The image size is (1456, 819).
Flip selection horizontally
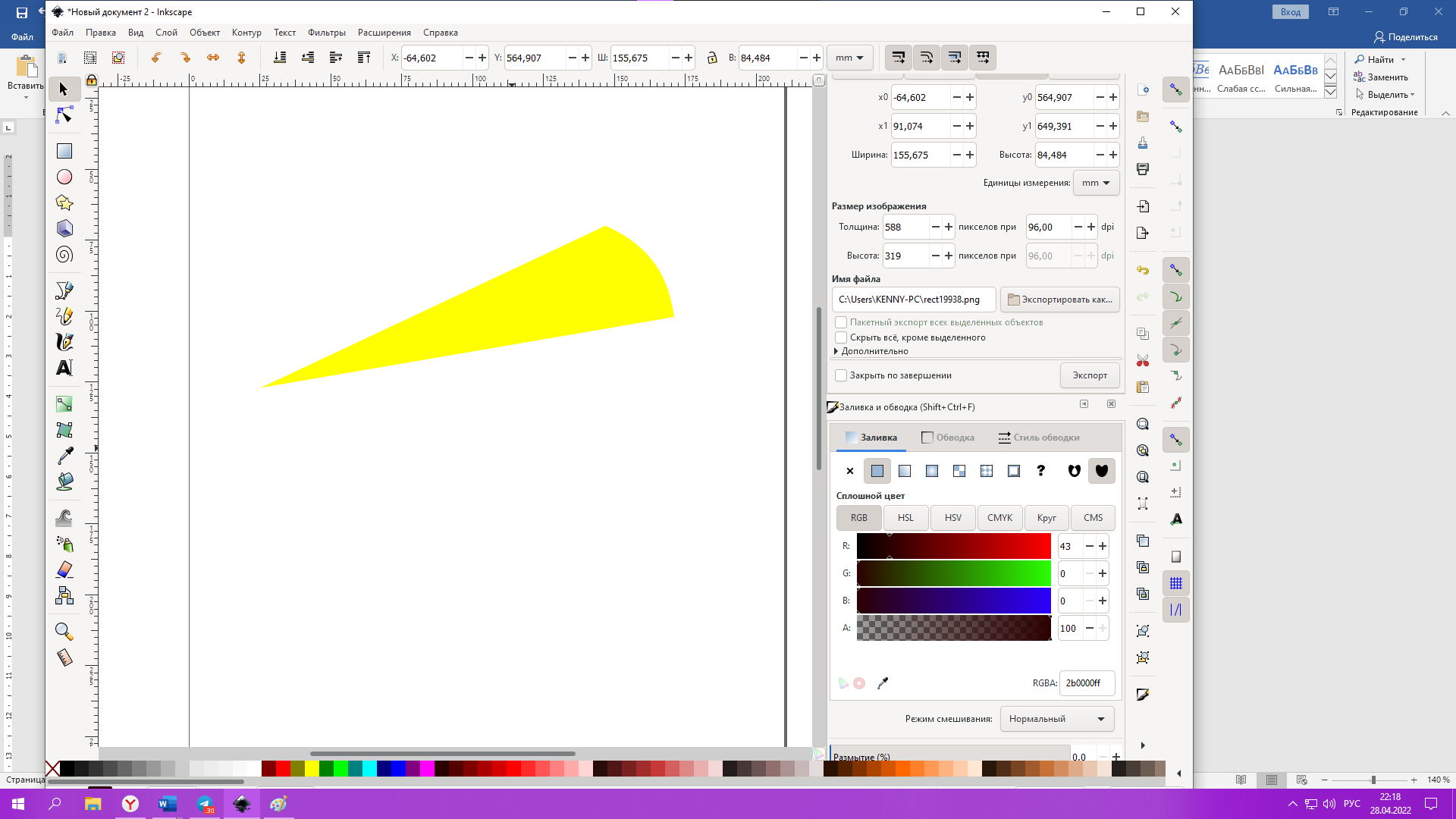[213, 58]
